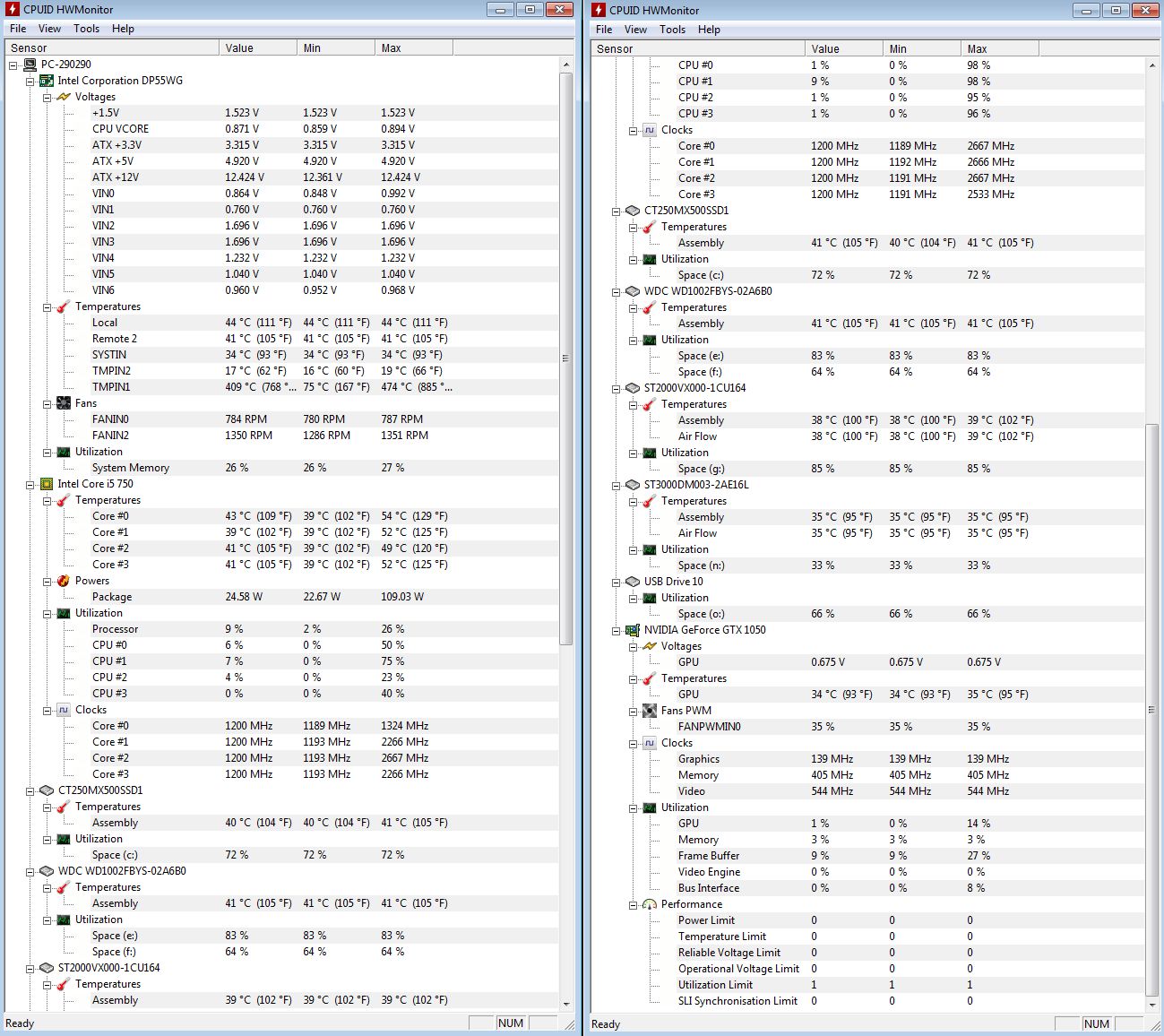
Task: Click the Voltages icon under NVIDIA GeForce GTX 1050
Action: [650, 646]
